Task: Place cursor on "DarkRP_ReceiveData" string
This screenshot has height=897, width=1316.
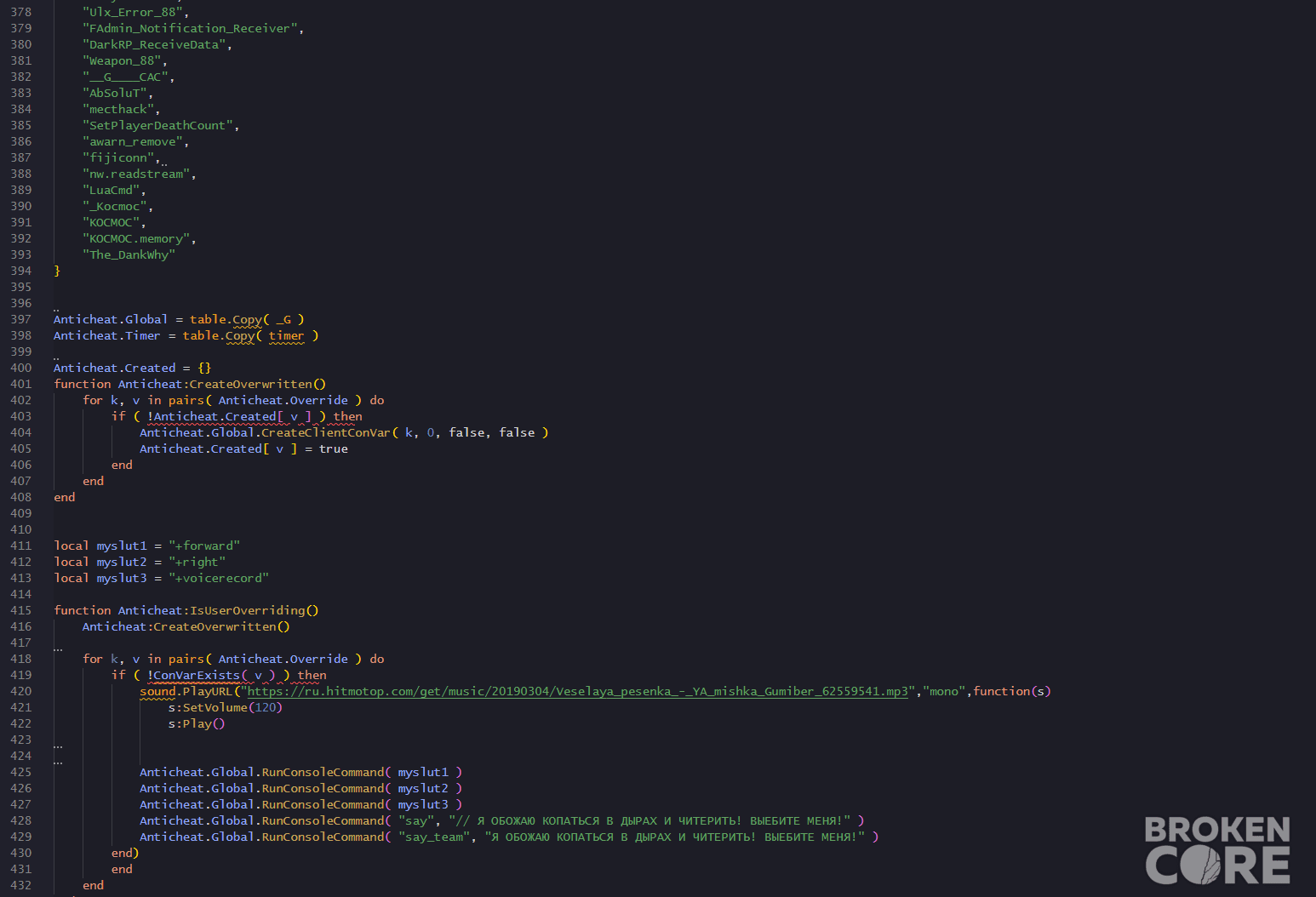Action: coord(154,44)
